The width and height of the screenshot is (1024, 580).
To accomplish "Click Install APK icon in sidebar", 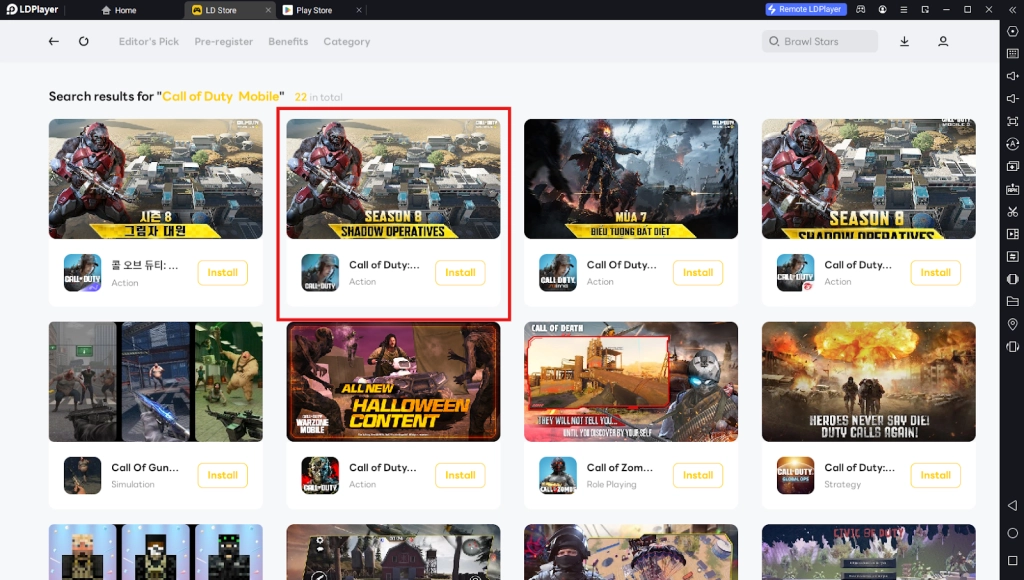I will [x=1012, y=189].
